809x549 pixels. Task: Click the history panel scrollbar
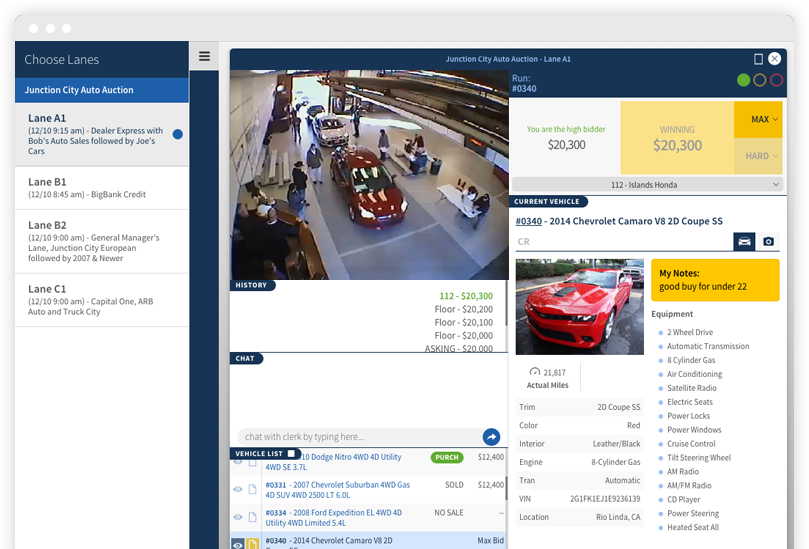point(506,303)
